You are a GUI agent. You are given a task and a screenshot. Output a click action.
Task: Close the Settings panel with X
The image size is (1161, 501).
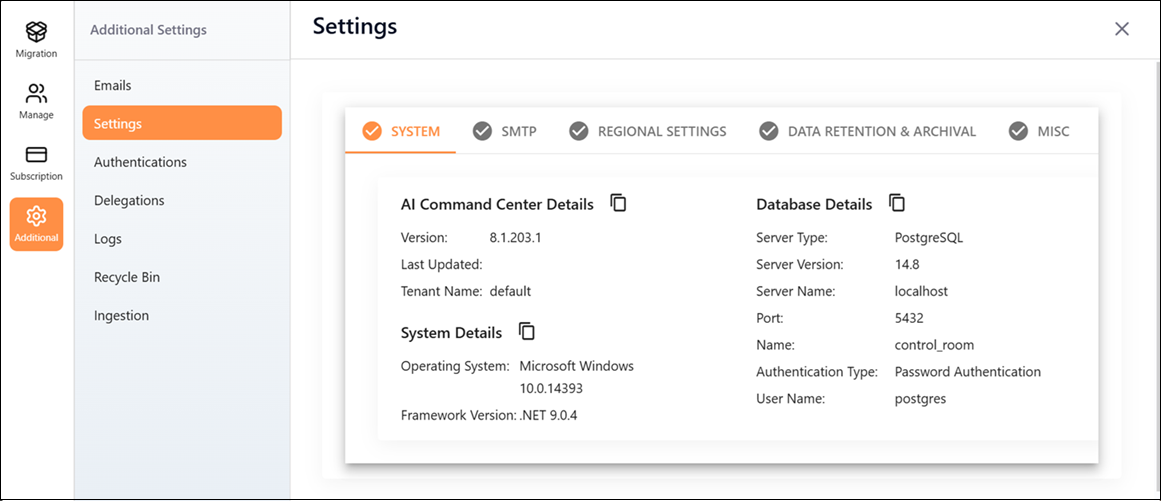click(x=1122, y=29)
